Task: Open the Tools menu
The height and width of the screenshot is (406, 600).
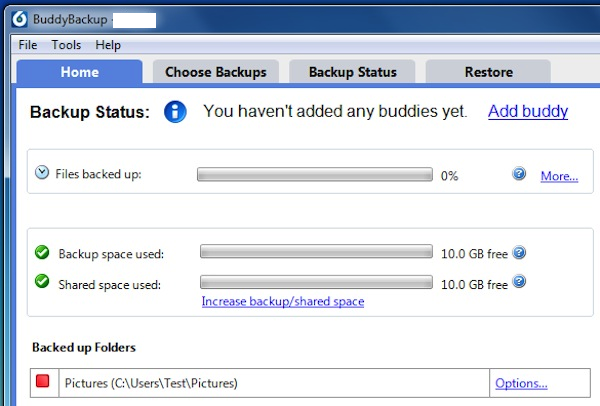Action: [66, 45]
